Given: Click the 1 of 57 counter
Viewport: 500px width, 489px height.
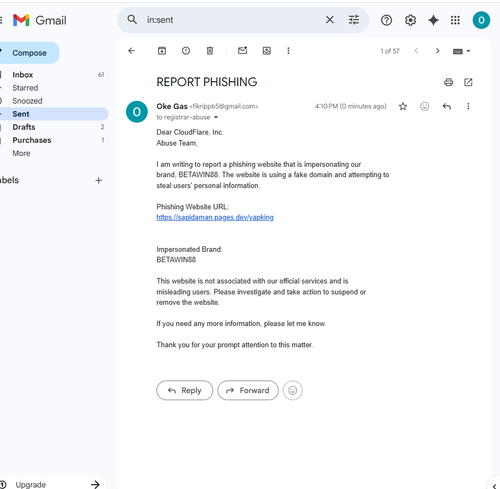Looking at the screenshot, I should (x=390, y=51).
